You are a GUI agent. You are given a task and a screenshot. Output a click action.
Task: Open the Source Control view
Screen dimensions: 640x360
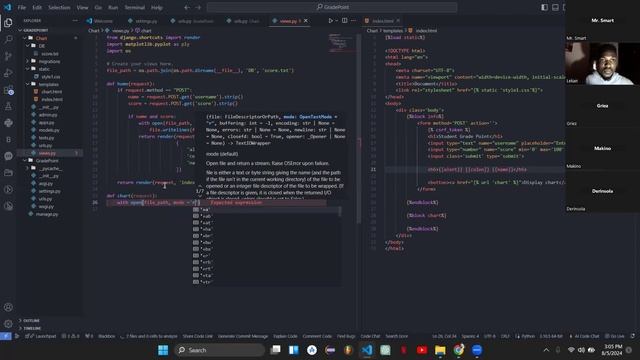pos(8,56)
